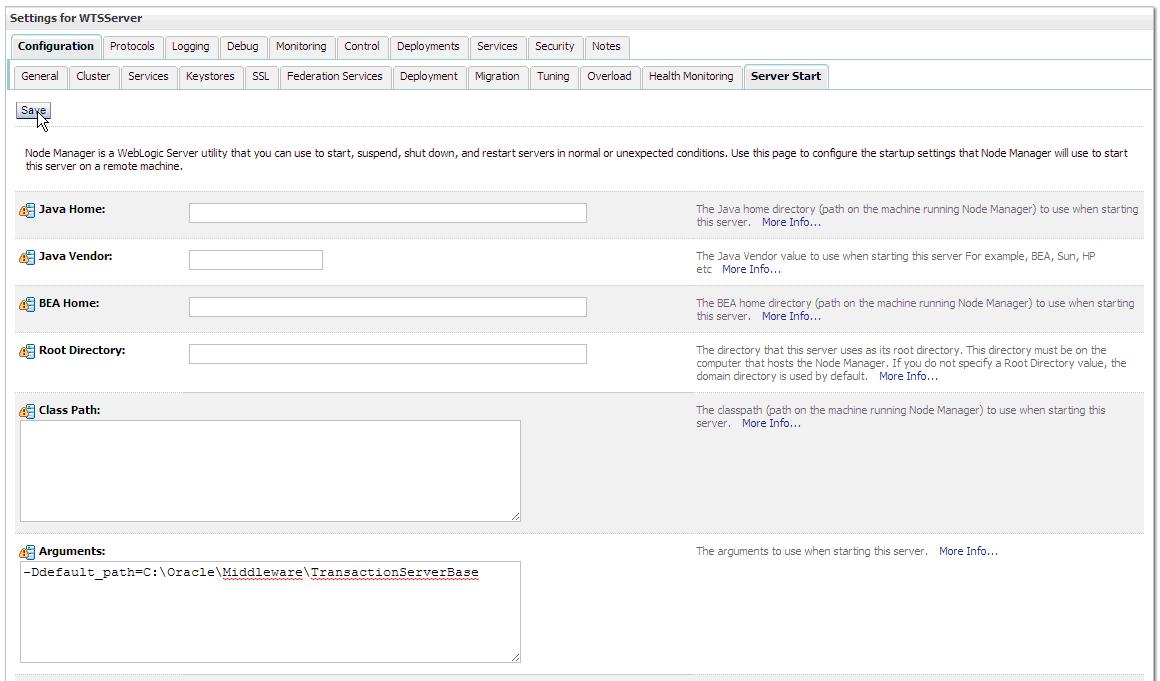Screen dimensions: 1160x681
Task: Click the 'Java Vendor:' label
Action: (75, 256)
